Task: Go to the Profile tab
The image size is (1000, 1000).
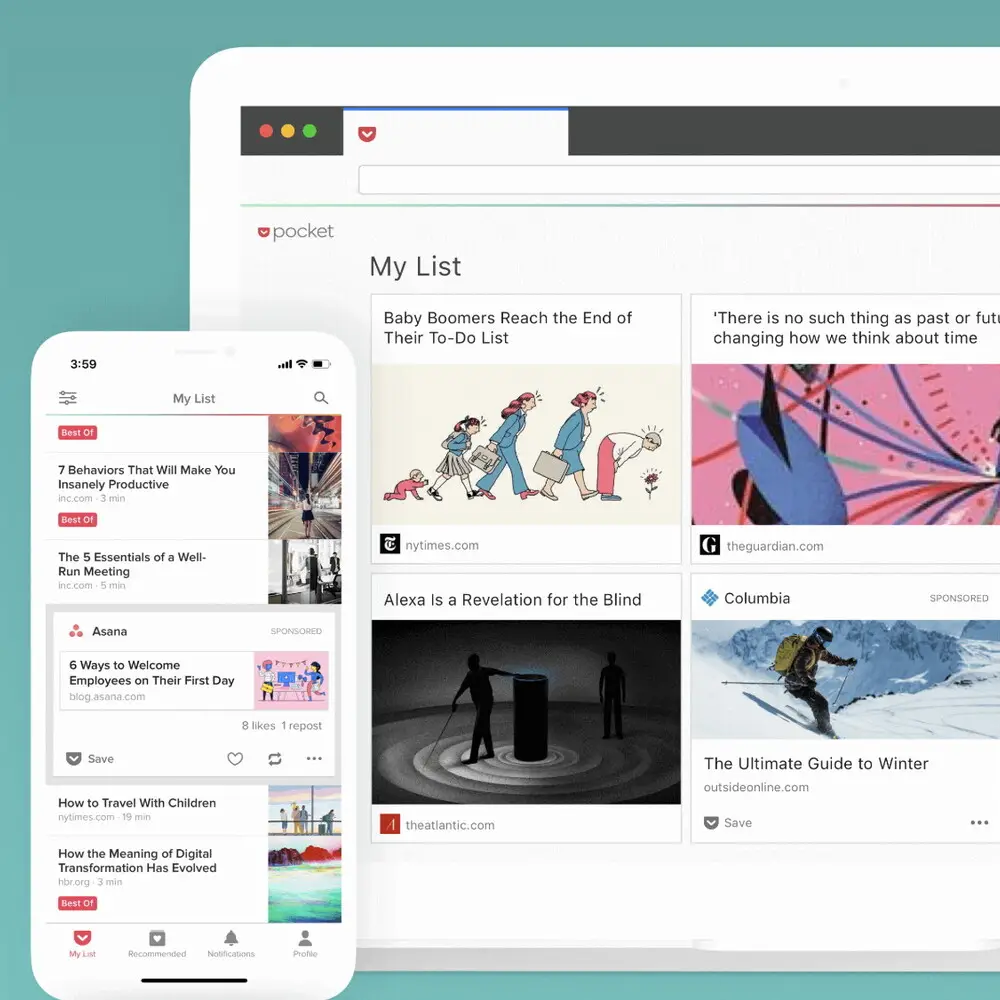Action: 305,943
